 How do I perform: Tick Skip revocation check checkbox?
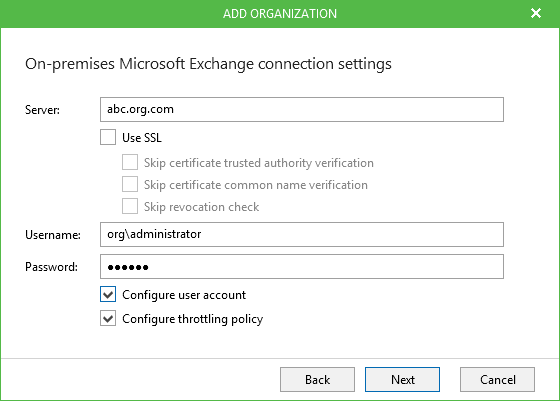[130, 206]
